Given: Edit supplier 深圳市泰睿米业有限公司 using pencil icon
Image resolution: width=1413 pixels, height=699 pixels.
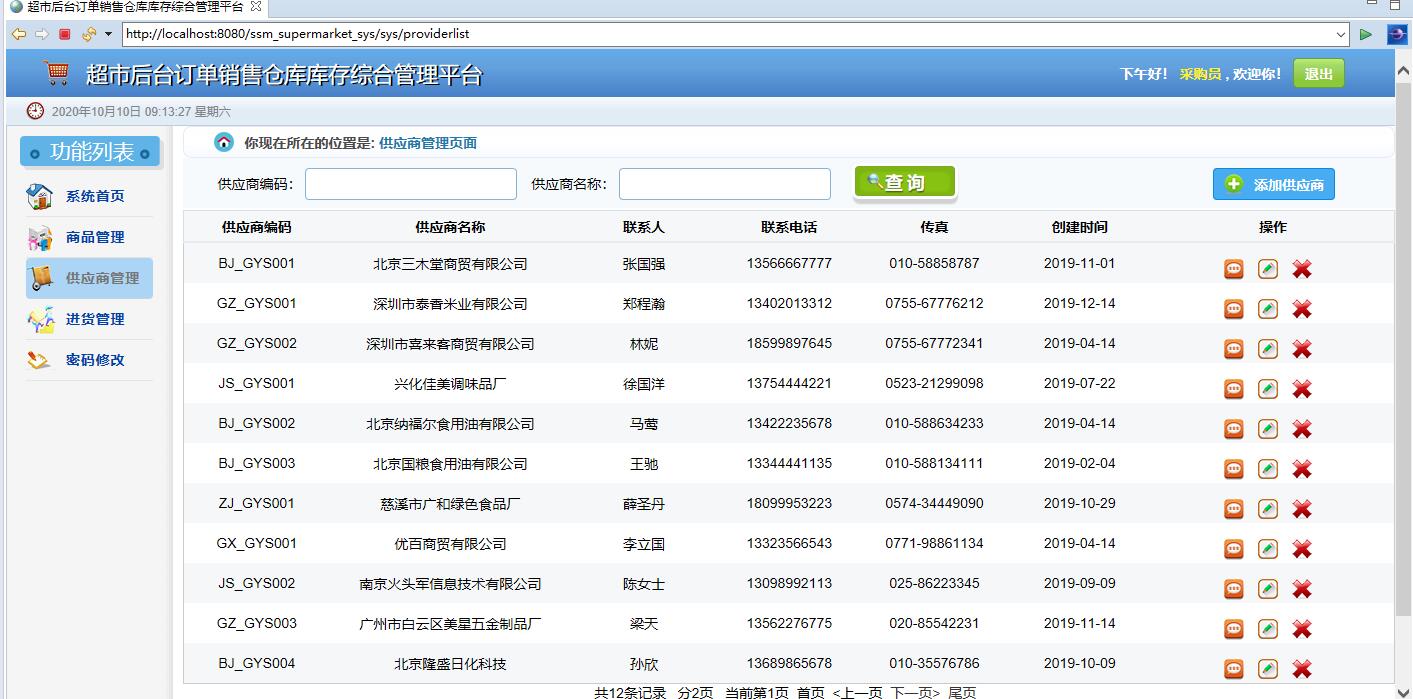Looking at the screenshot, I should pyautogui.click(x=1267, y=308).
